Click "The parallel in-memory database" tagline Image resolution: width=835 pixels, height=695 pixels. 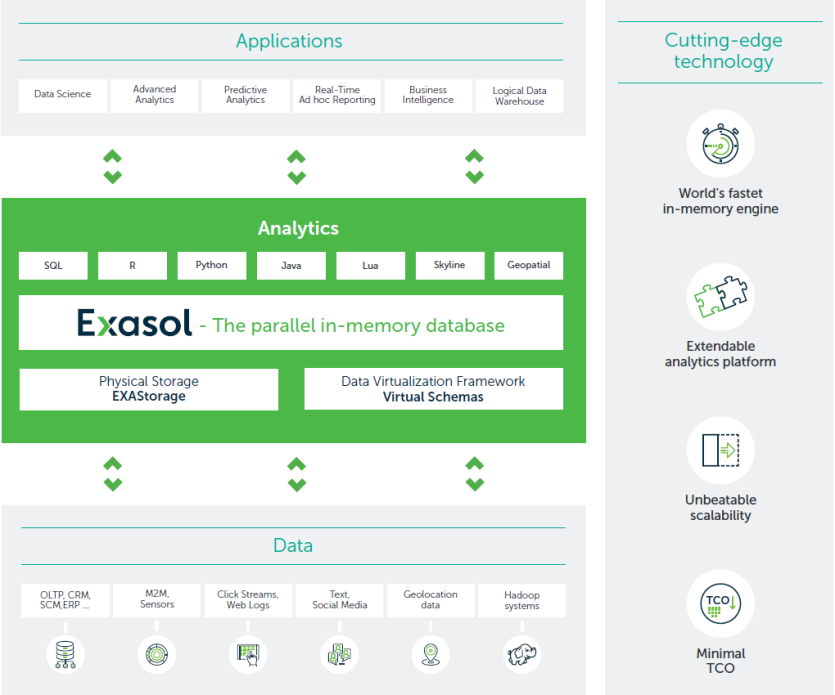coord(358,325)
